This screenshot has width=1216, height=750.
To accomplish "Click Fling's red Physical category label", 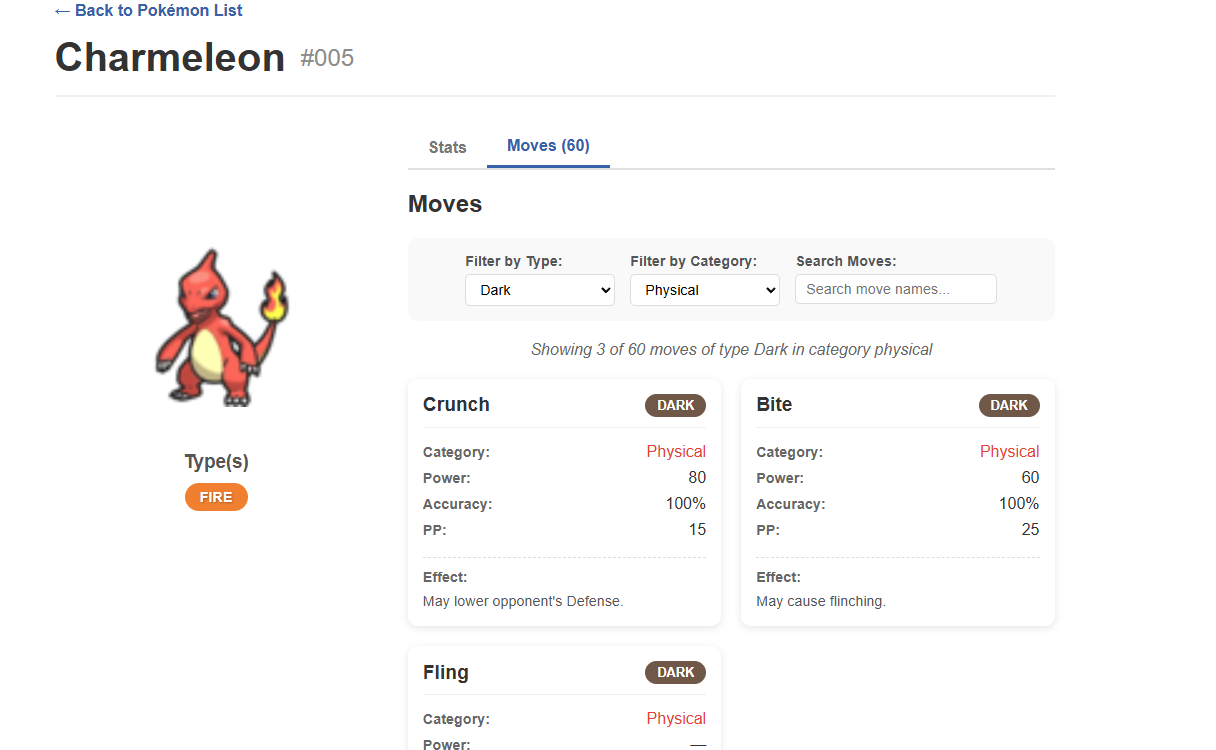I will [676, 718].
